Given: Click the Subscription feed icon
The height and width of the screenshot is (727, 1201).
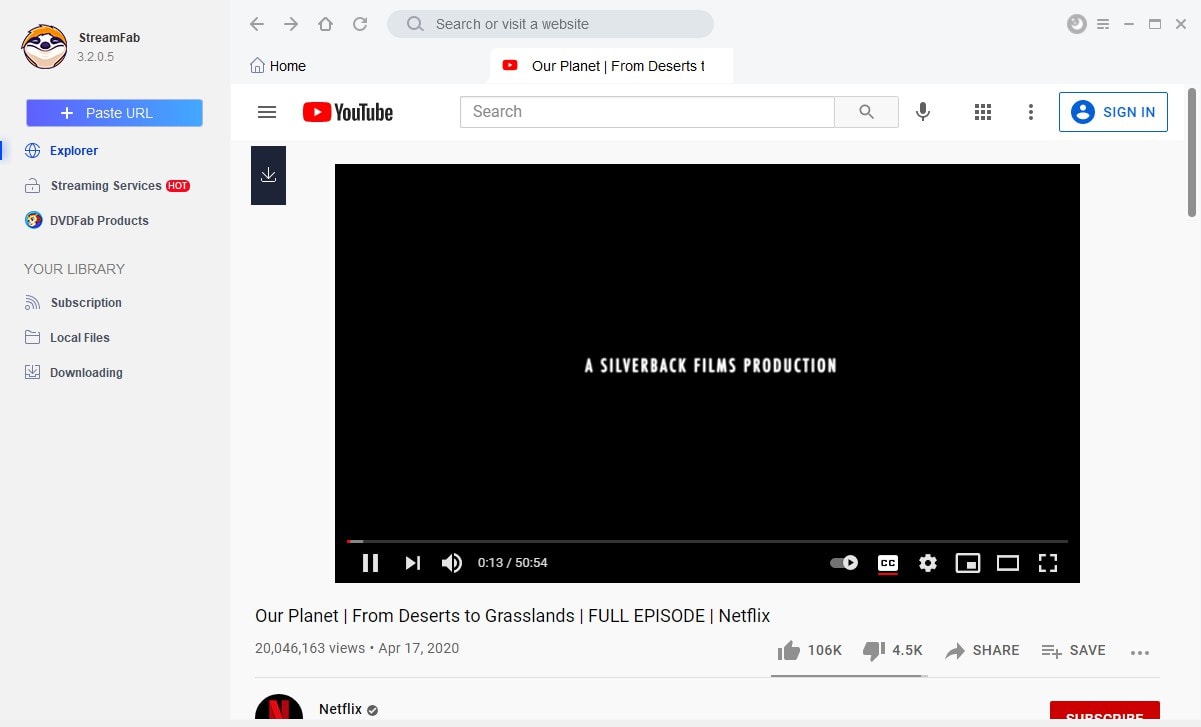Looking at the screenshot, I should pos(32,303).
